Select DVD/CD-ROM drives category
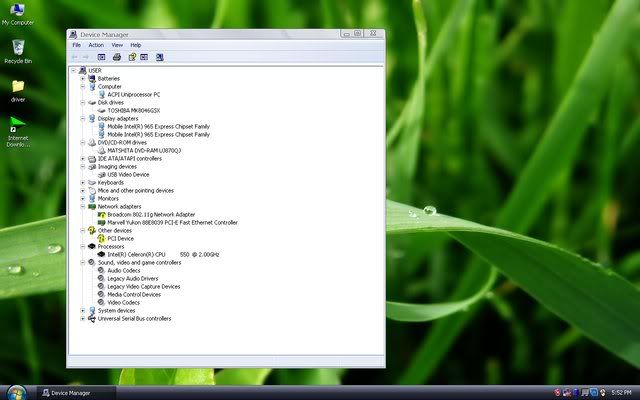This screenshot has height=400, width=640. 122,142
